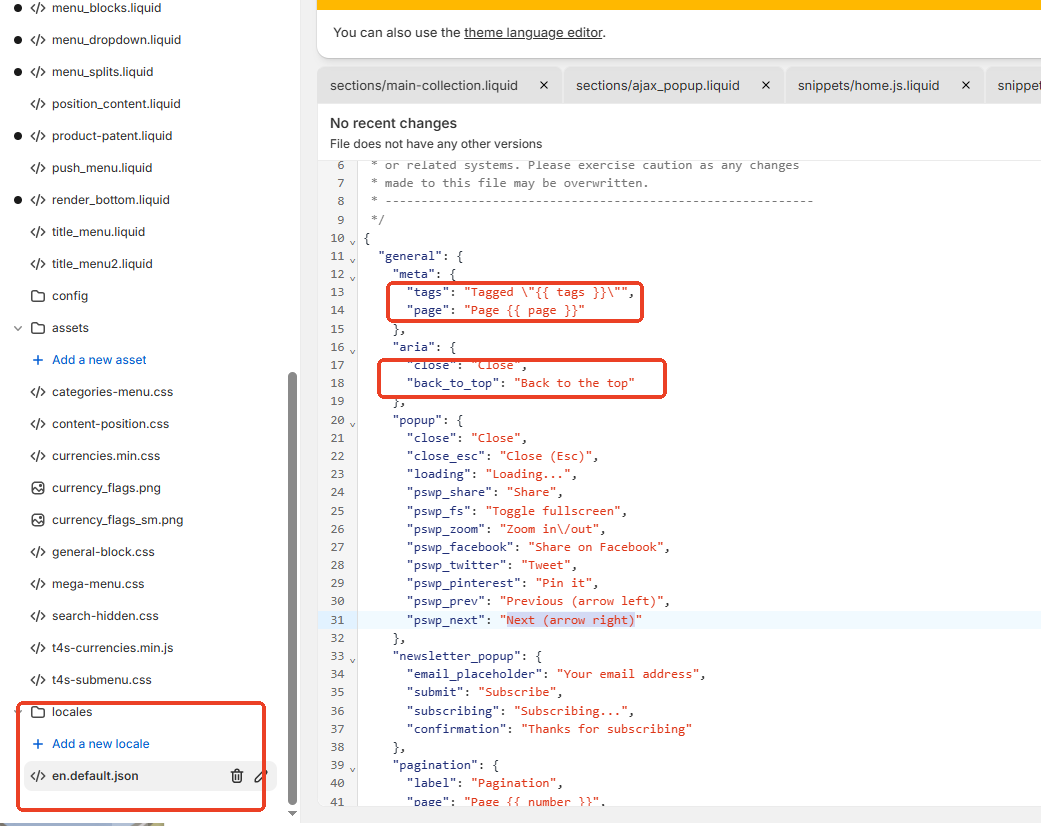Click Add a new asset
Screen dimensions: 1041x826
99,360
